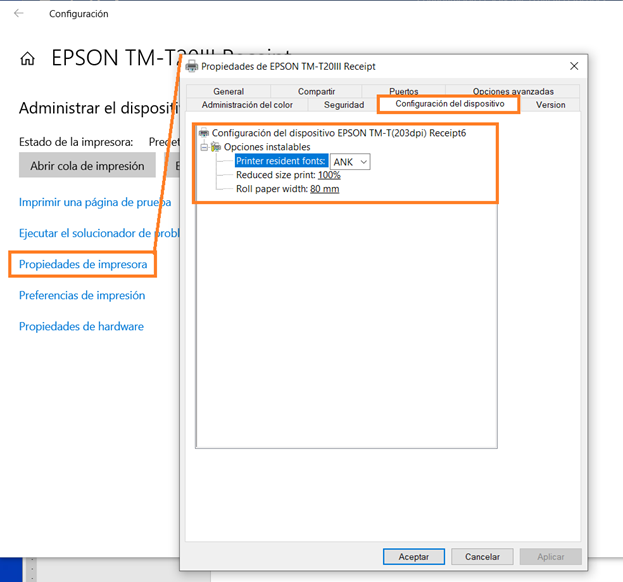Open the Puertos tab
The width and height of the screenshot is (623, 582).
pos(404,91)
